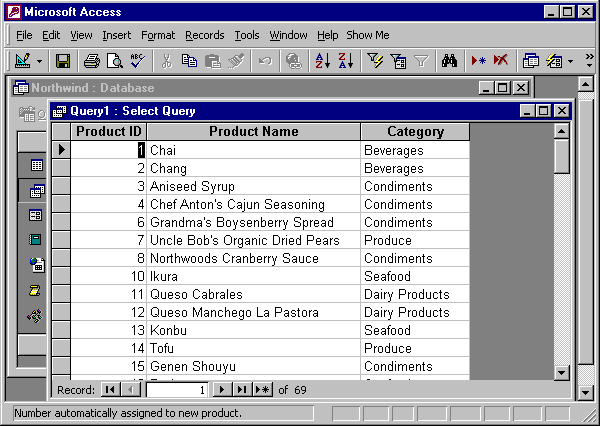This screenshot has height=426, width=600.
Task: Open the Records menu
Action: tap(205, 35)
